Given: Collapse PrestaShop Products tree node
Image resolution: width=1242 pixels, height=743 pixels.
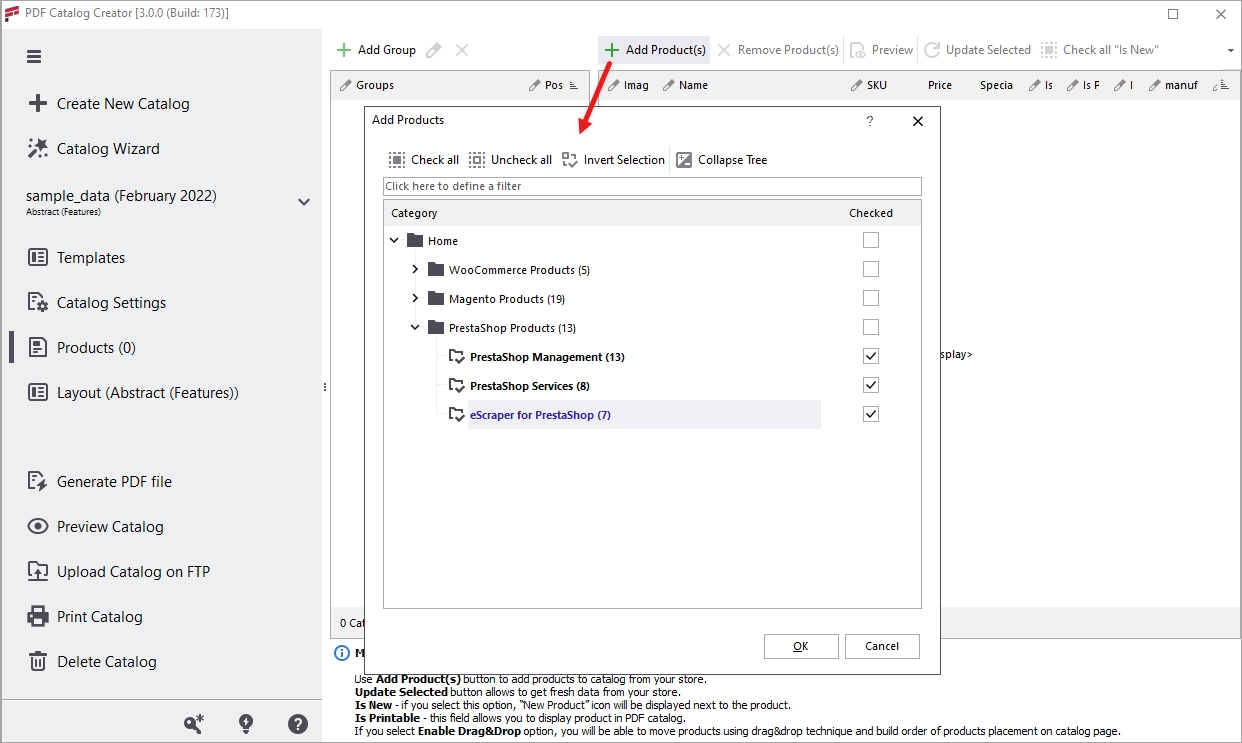Looking at the screenshot, I should (415, 328).
